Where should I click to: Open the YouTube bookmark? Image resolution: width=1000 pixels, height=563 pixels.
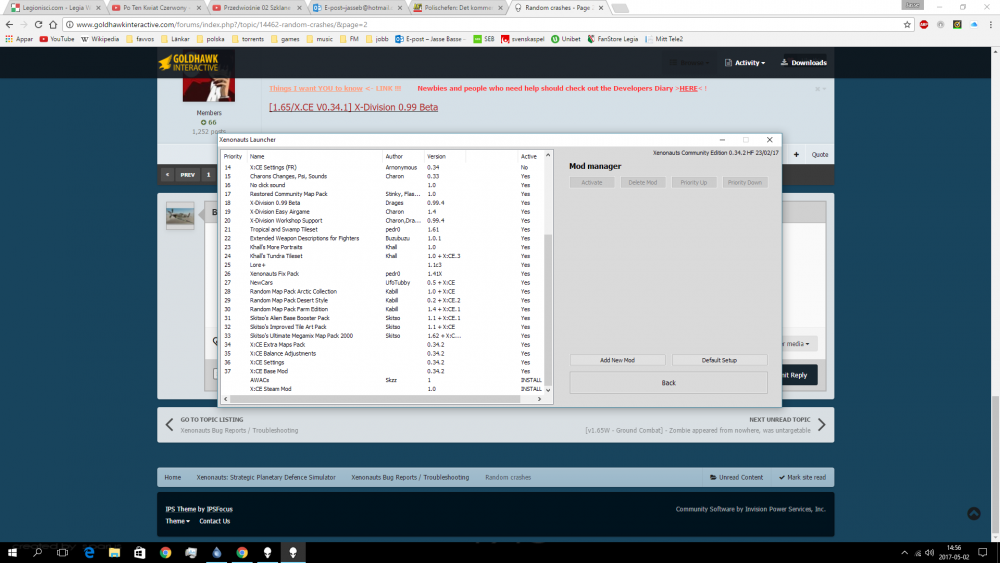[57, 39]
